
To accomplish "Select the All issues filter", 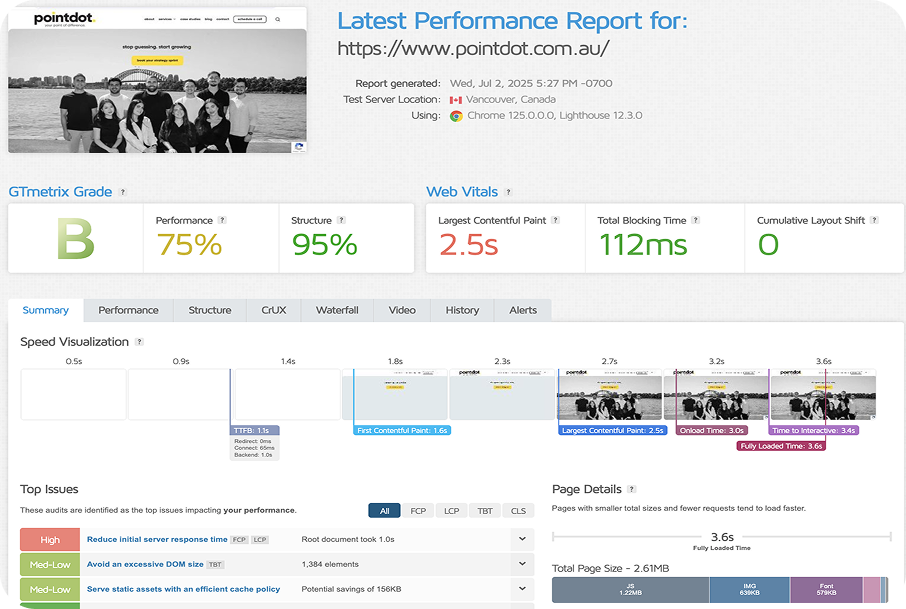I will 384,511.
